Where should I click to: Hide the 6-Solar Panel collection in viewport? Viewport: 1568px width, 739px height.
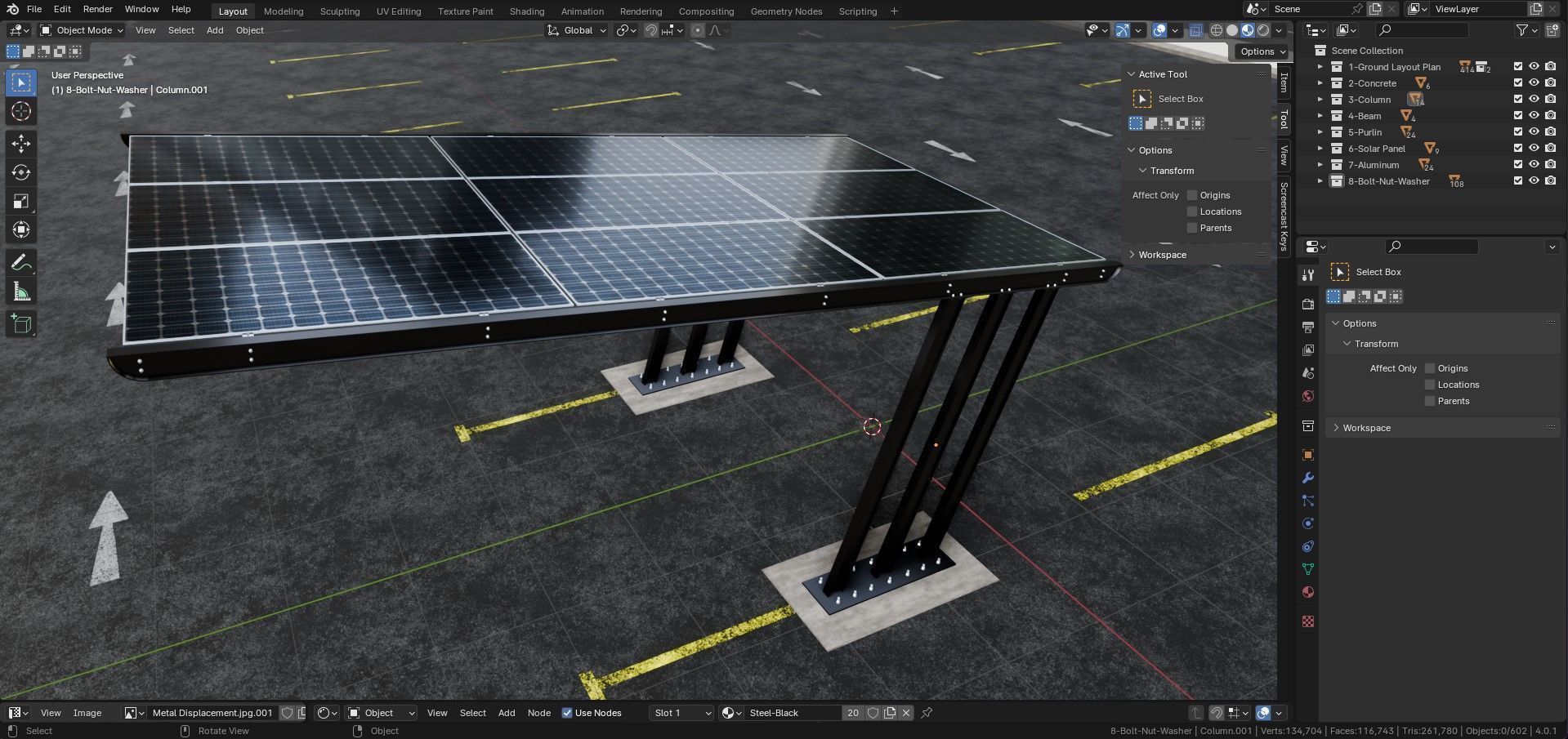1534,149
